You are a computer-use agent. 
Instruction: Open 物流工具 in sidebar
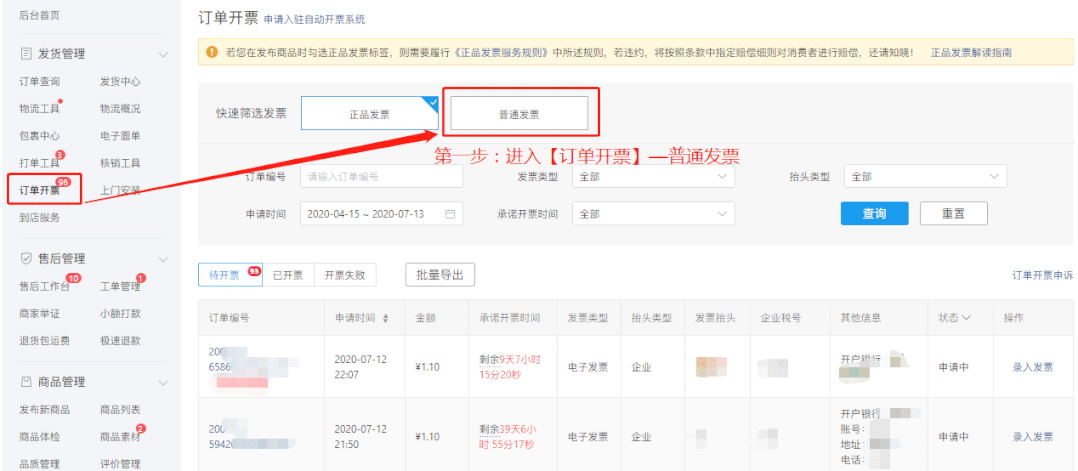click(x=39, y=109)
